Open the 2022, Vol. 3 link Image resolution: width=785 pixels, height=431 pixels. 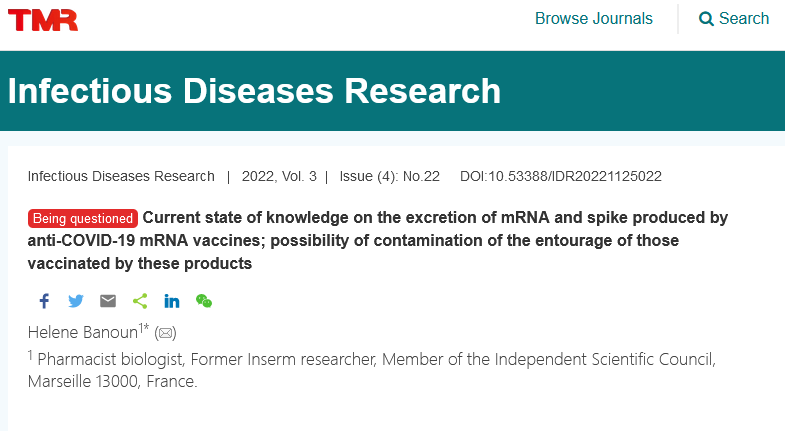pyautogui.click(x=279, y=176)
